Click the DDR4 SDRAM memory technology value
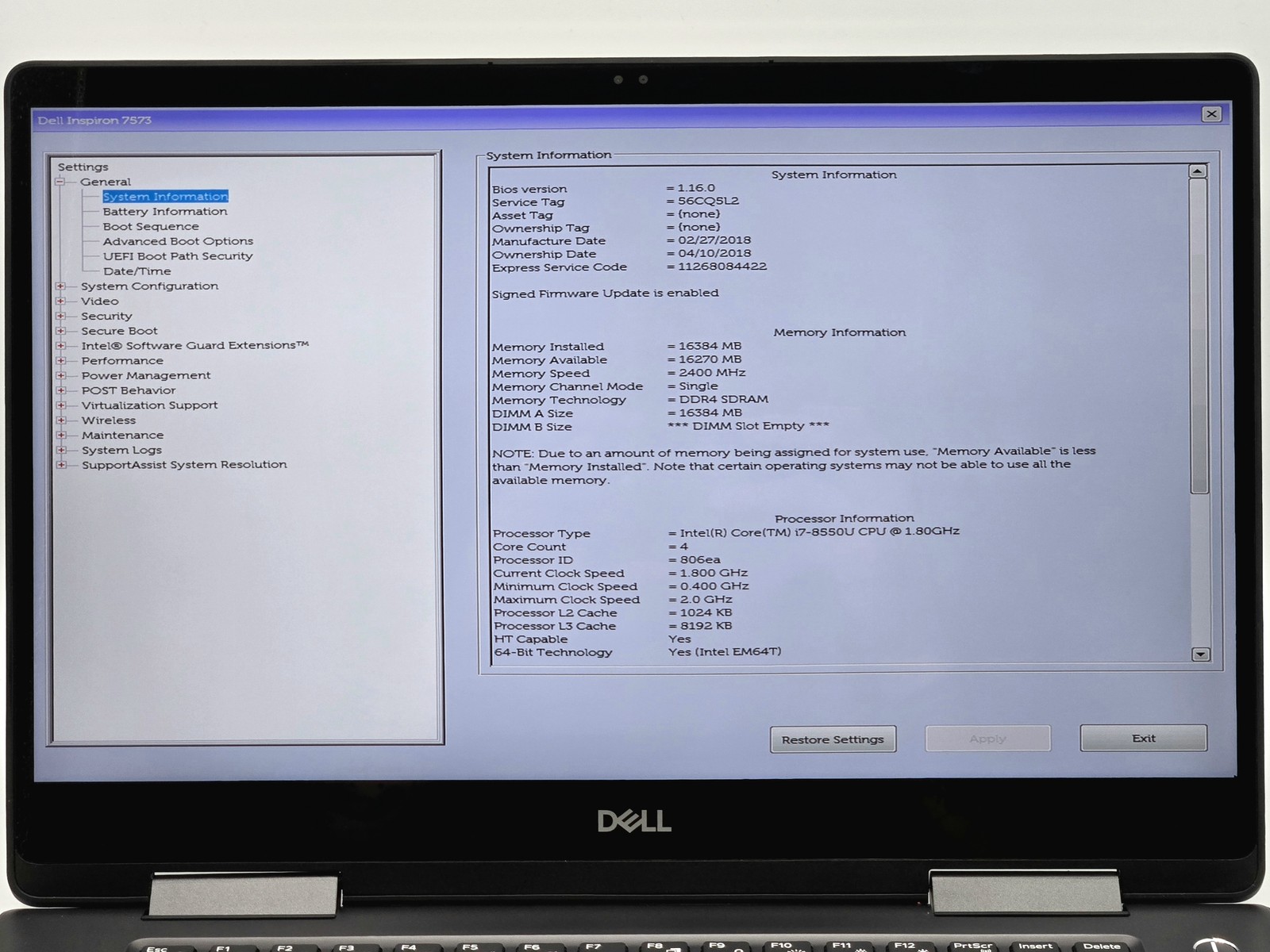 pyautogui.click(x=724, y=400)
